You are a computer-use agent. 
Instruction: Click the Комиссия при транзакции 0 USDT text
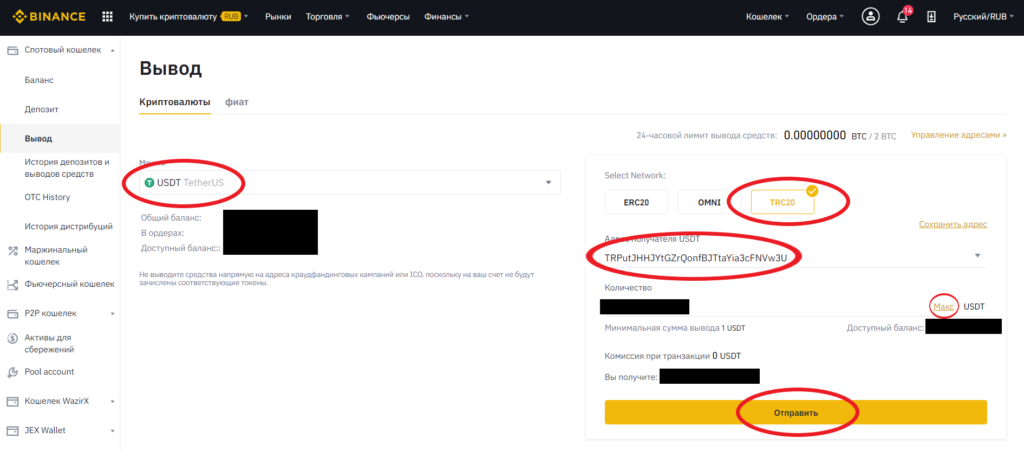[x=673, y=356]
